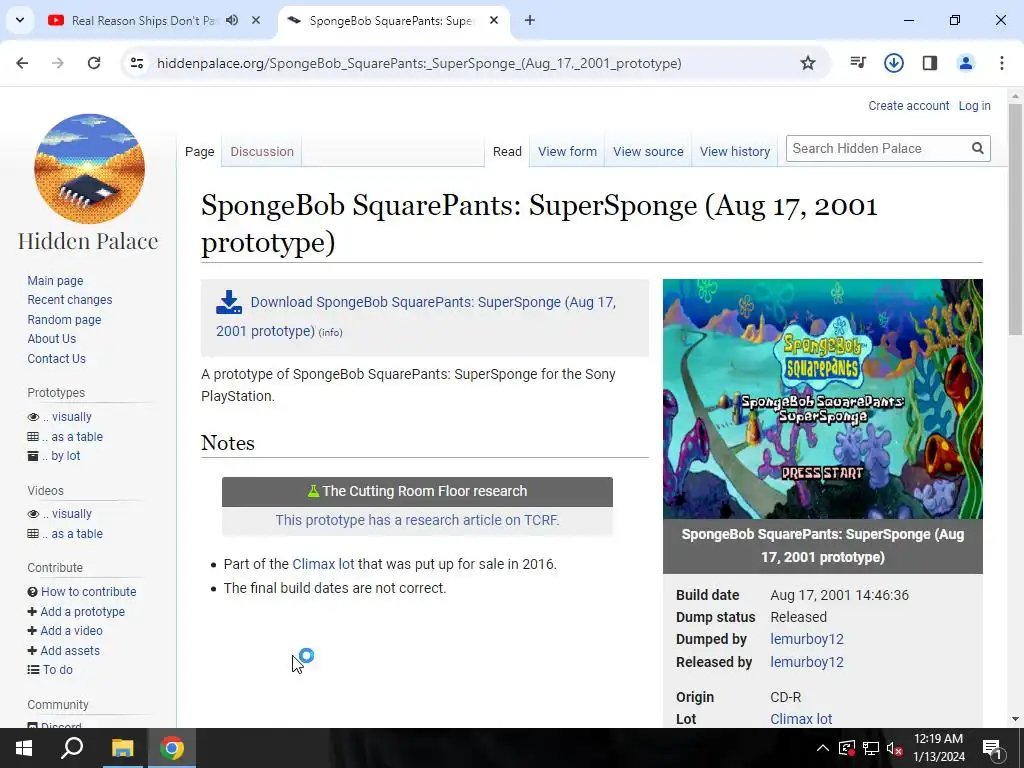
Task: Open the To do link
Action: click(57, 669)
